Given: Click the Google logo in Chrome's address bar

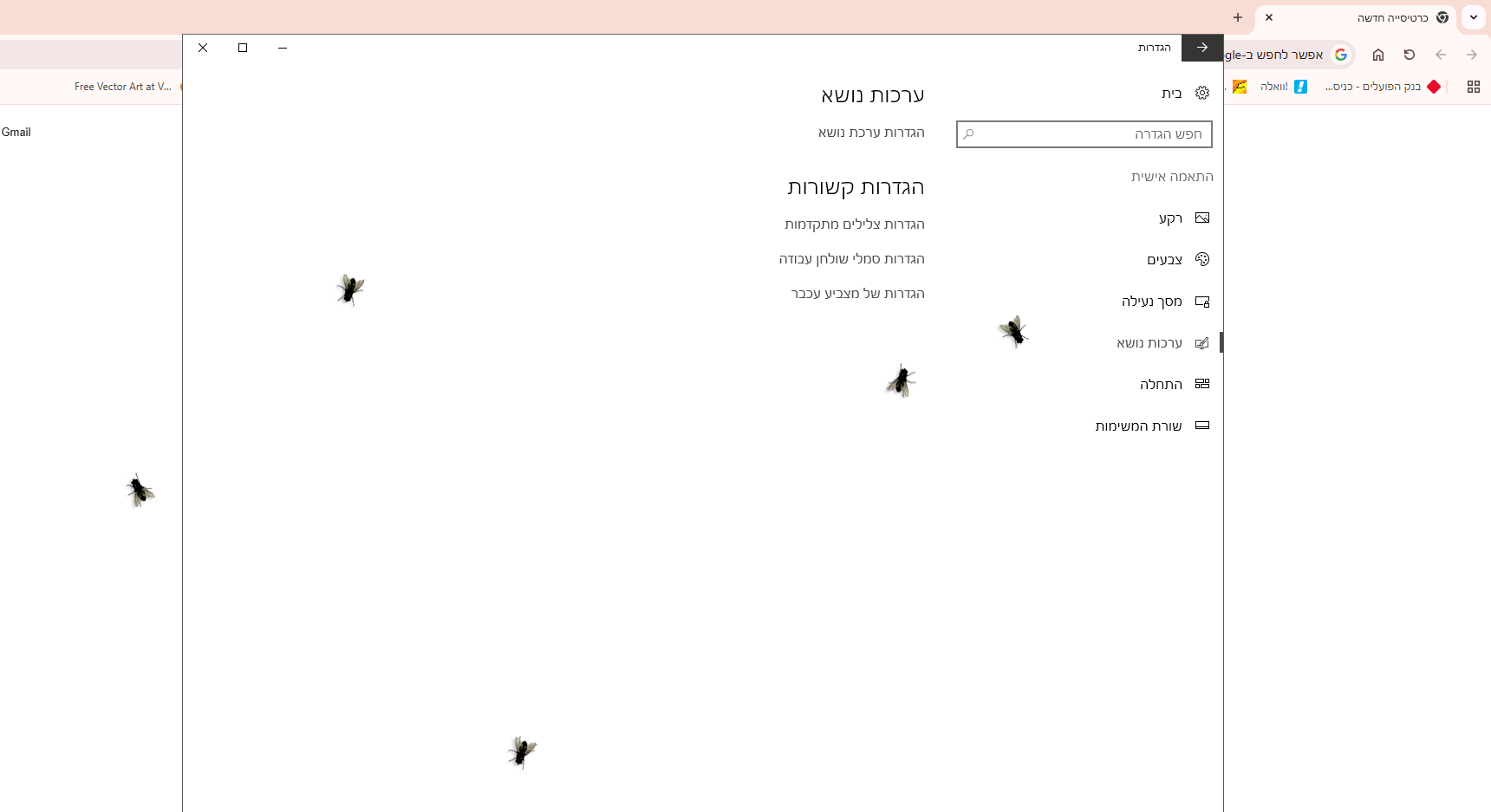Looking at the screenshot, I should [1341, 55].
